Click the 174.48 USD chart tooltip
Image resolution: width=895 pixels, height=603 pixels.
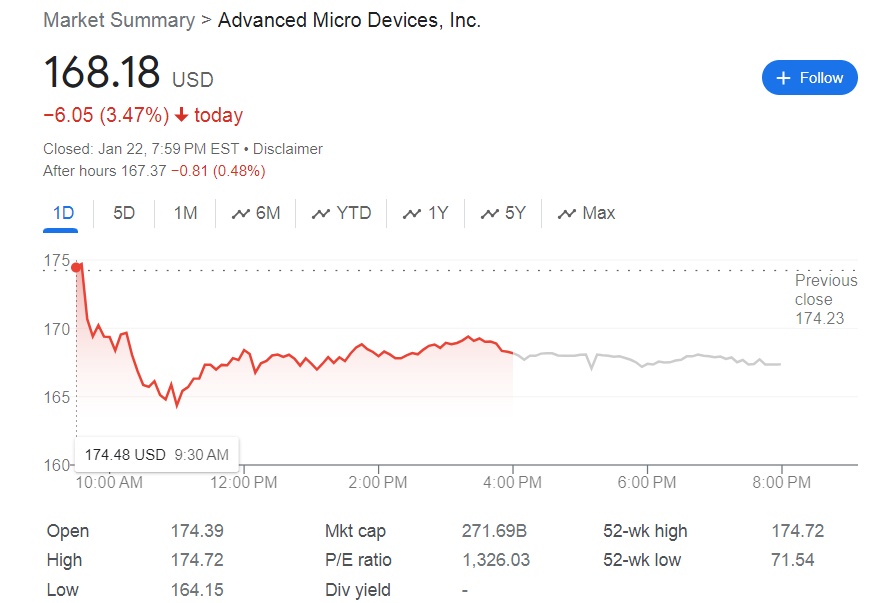pos(156,455)
